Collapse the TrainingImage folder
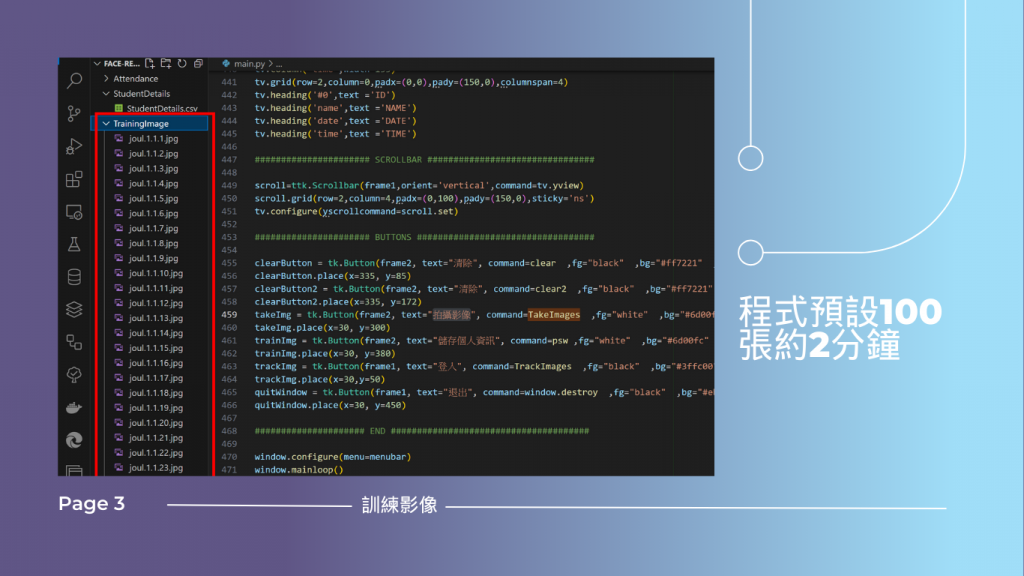Screen dimensions: 1024x576 106,123
